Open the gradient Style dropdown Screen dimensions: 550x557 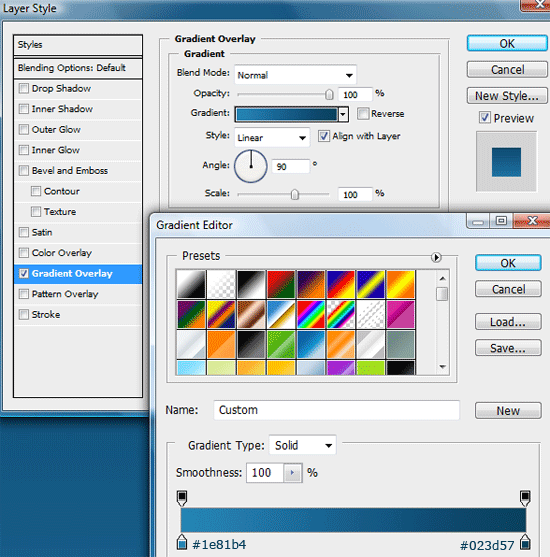point(272,137)
